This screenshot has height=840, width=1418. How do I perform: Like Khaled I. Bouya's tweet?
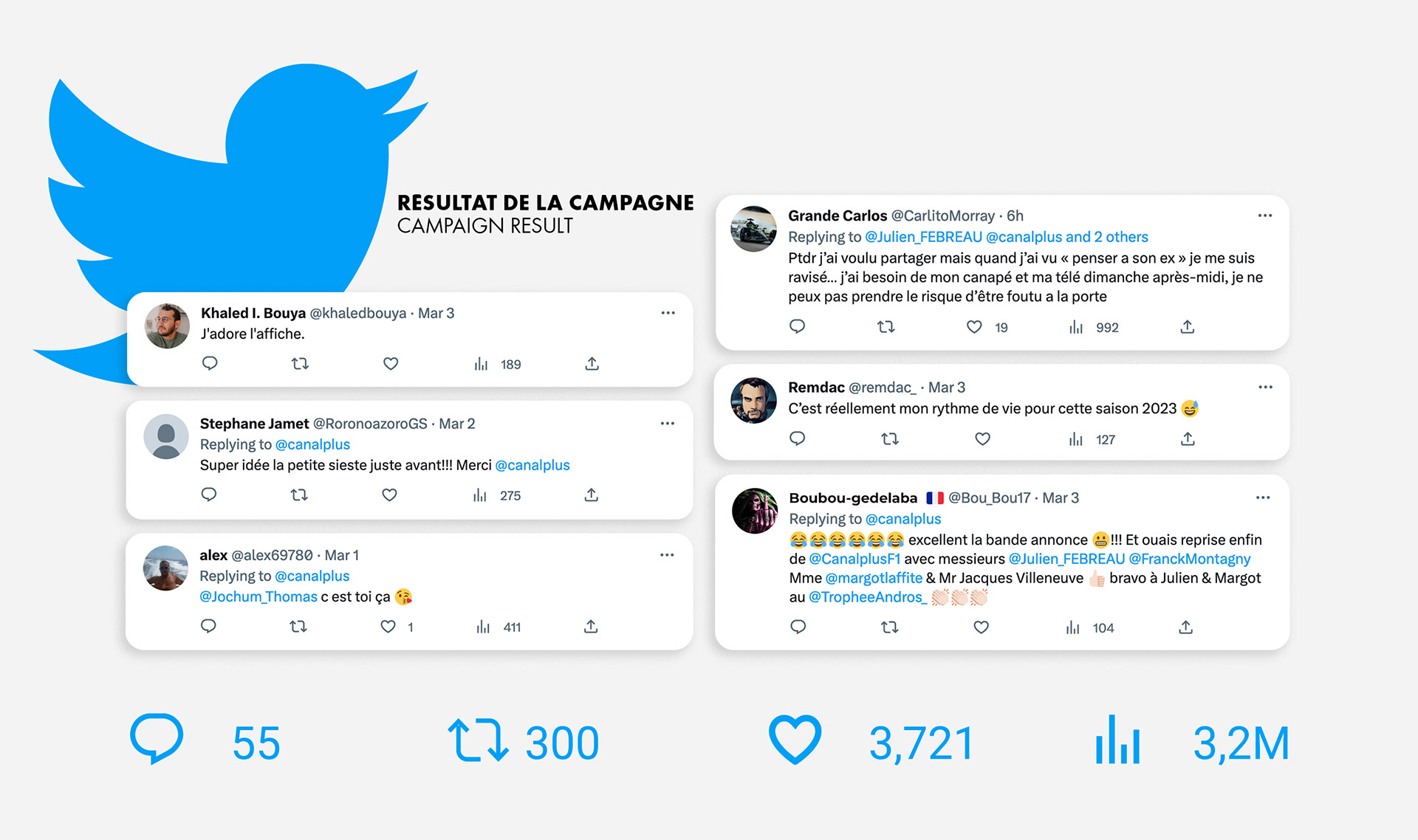click(391, 364)
